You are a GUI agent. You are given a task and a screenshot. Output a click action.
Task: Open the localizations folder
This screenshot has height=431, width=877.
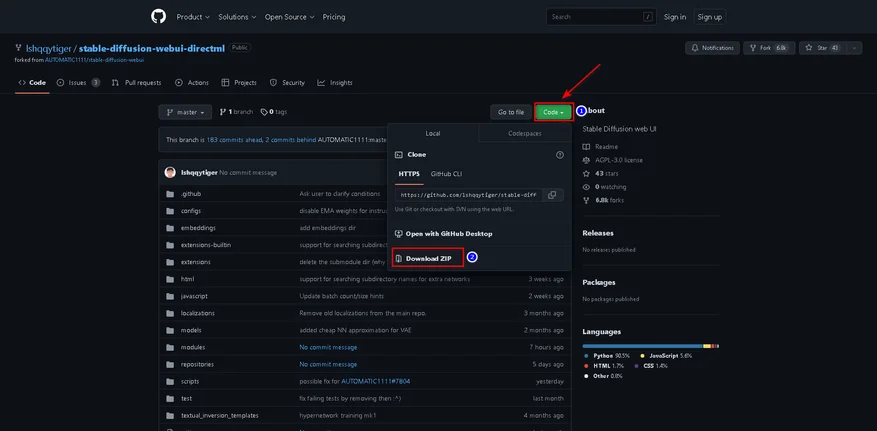[x=197, y=313]
